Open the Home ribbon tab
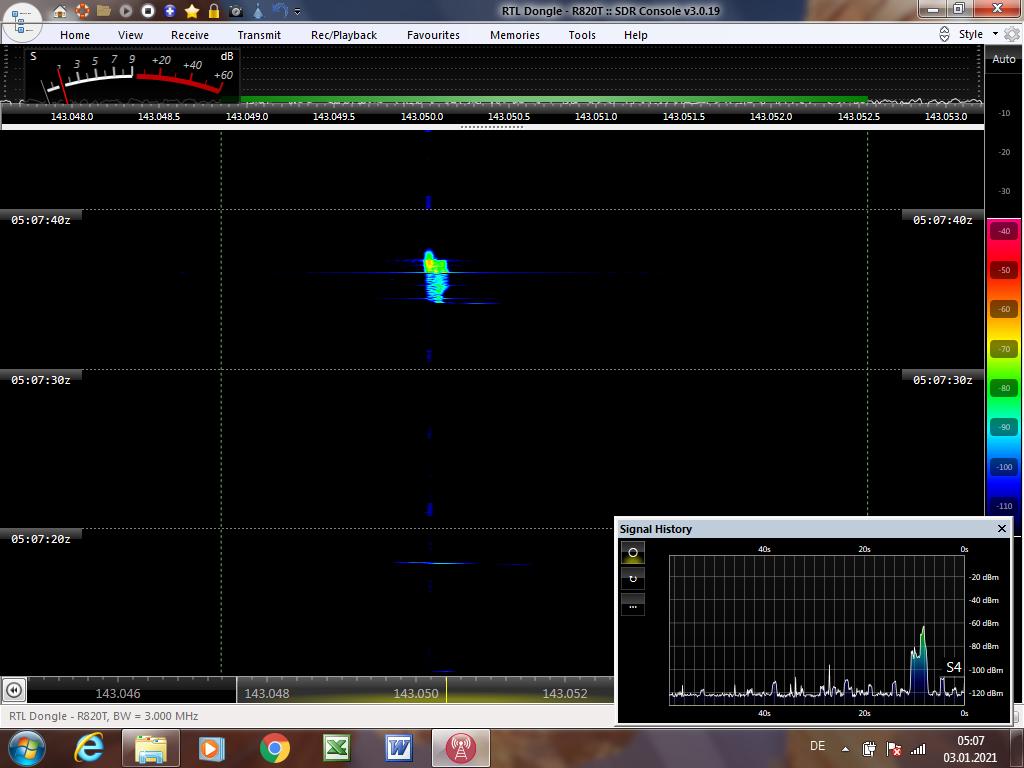Screen dimensions: 1024x768 pyautogui.click(x=75, y=35)
